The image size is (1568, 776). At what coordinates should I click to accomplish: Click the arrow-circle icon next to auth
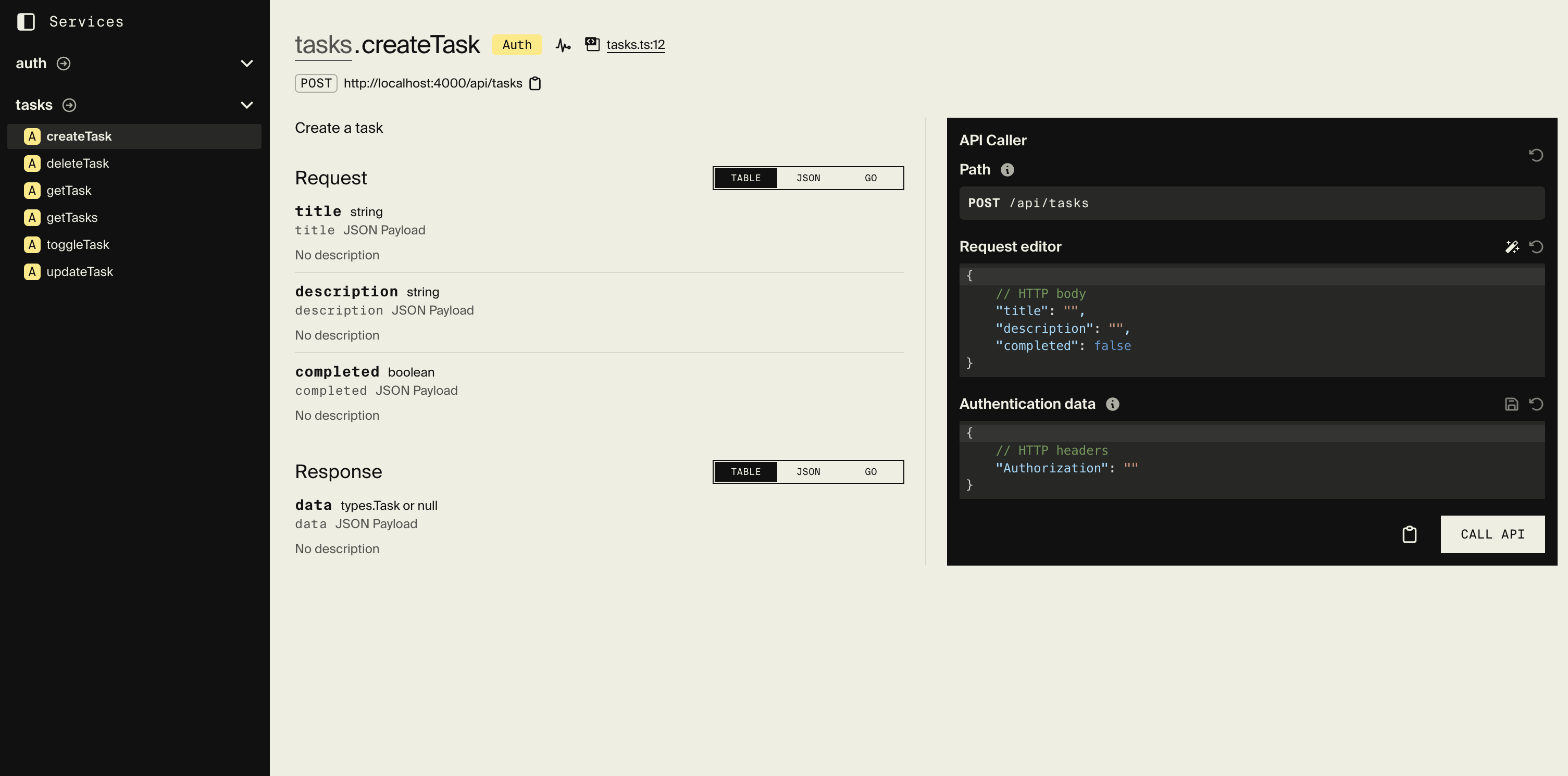pos(64,64)
